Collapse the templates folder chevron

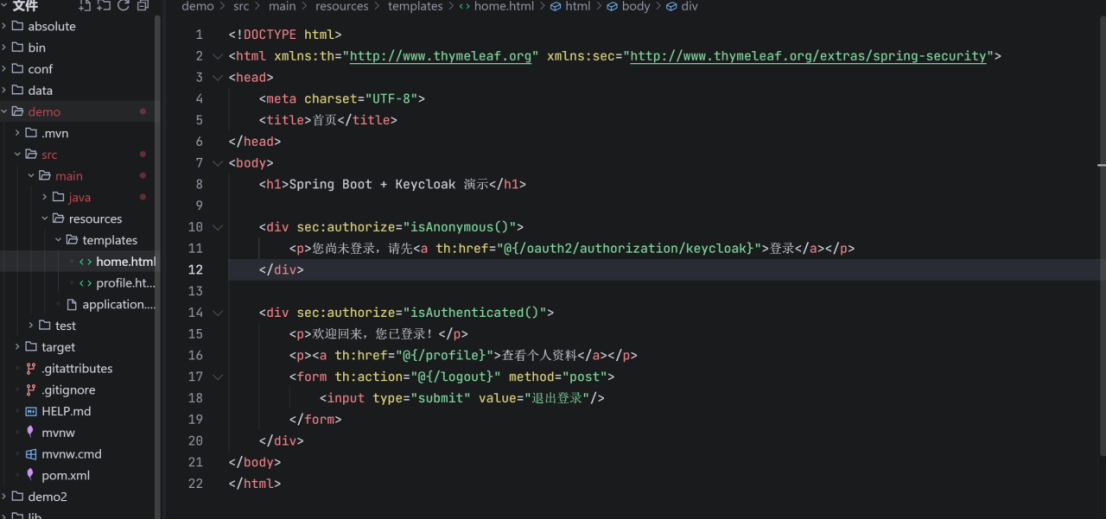click(x=59, y=240)
